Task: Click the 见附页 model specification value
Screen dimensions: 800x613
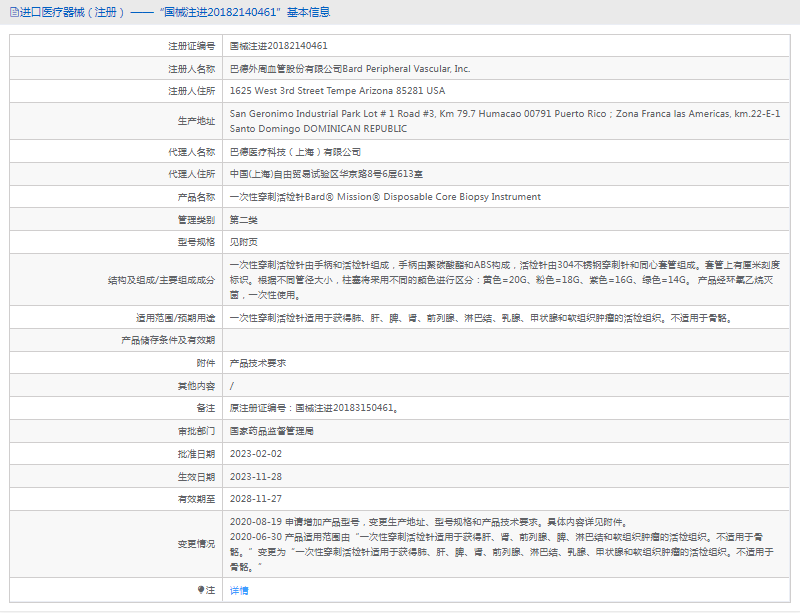Action: 244,241
